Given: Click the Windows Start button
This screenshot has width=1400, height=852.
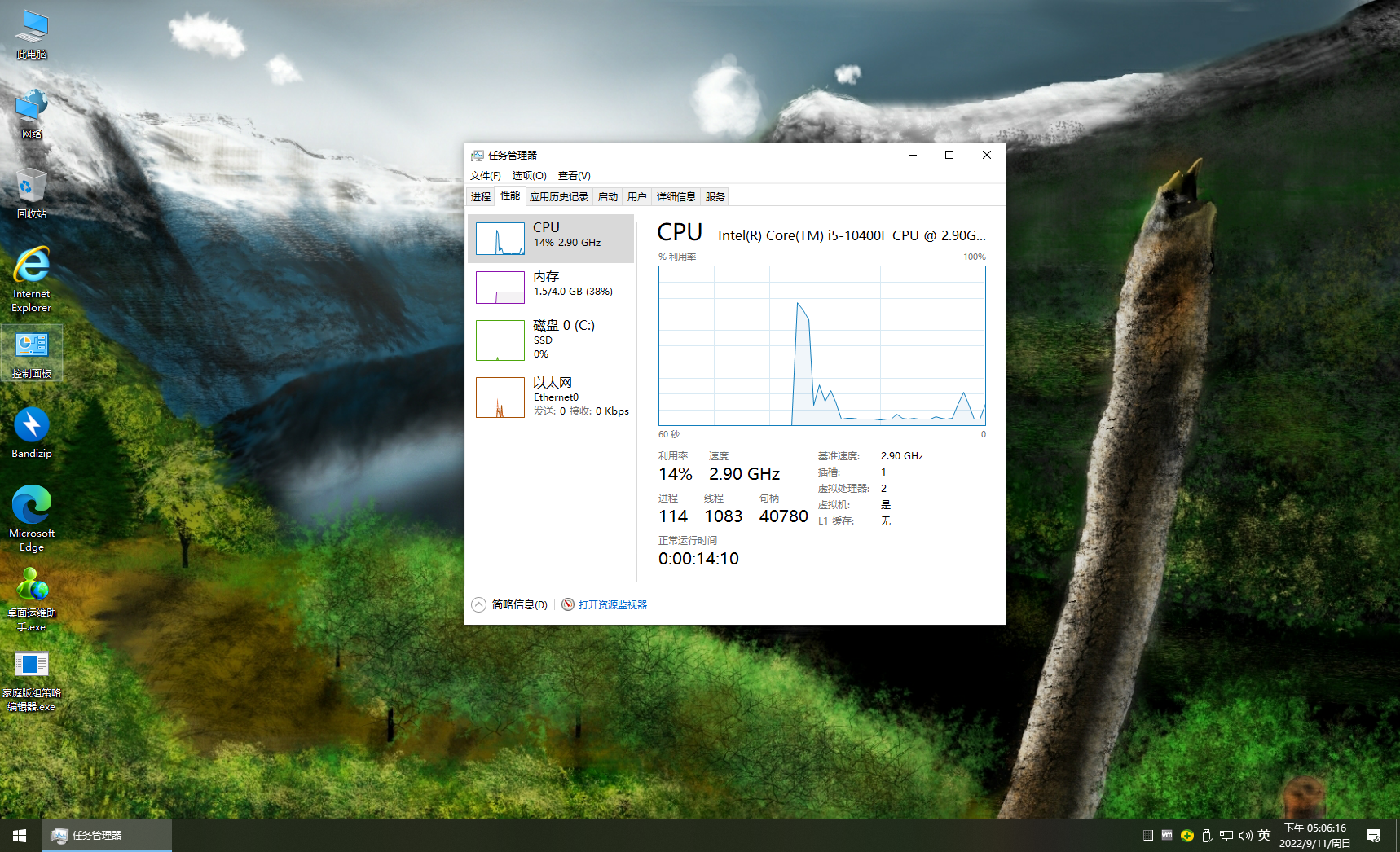Looking at the screenshot, I should [x=20, y=836].
